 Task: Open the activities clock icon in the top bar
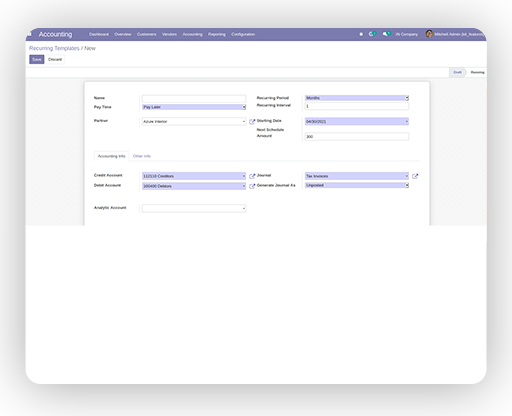(372, 34)
